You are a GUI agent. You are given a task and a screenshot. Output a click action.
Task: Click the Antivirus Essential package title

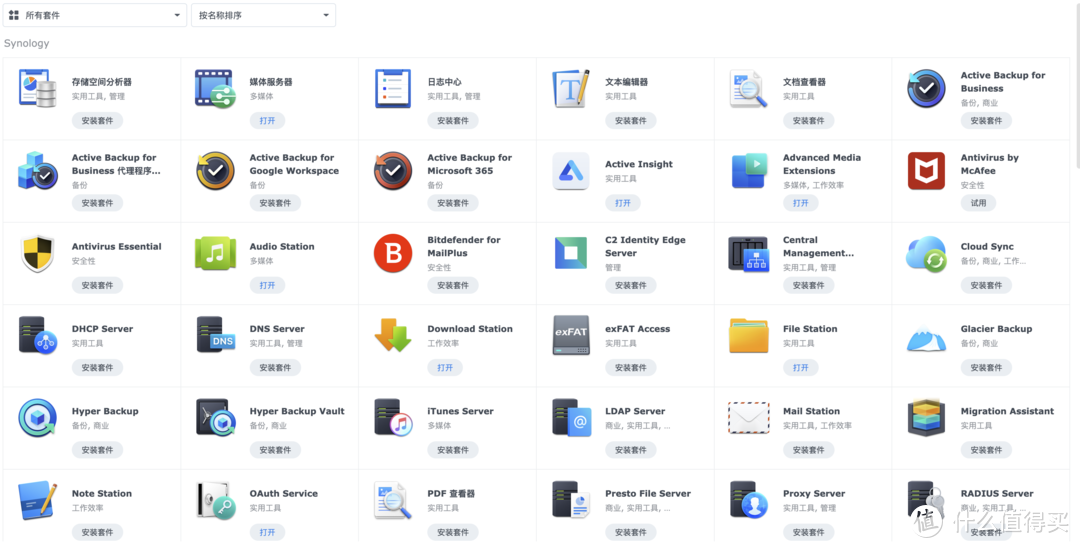(x=116, y=246)
